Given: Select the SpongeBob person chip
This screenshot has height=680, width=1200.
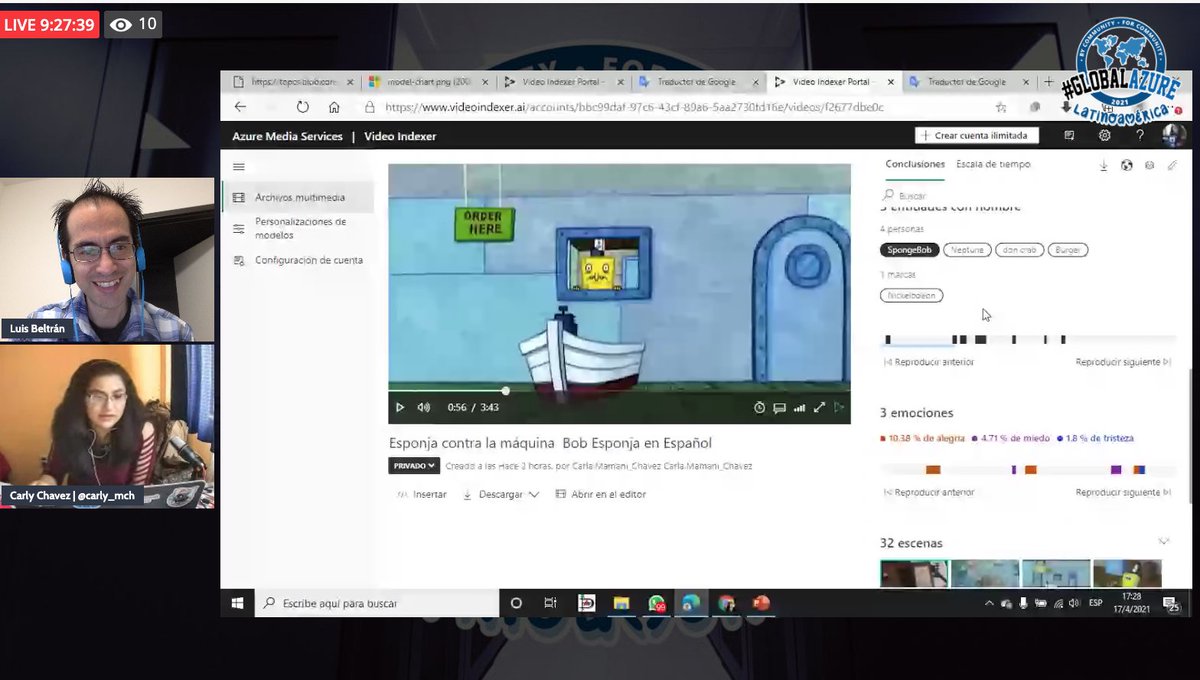Looking at the screenshot, I should [908, 250].
